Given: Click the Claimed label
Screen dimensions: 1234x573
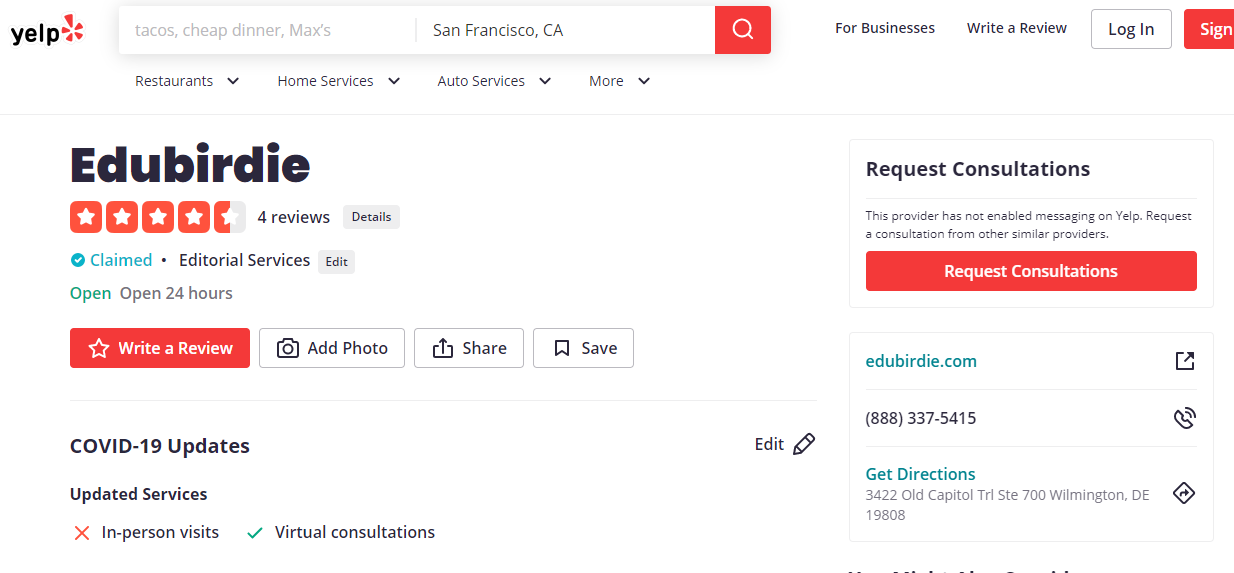Looking at the screenshot, I should pos(121,260).
